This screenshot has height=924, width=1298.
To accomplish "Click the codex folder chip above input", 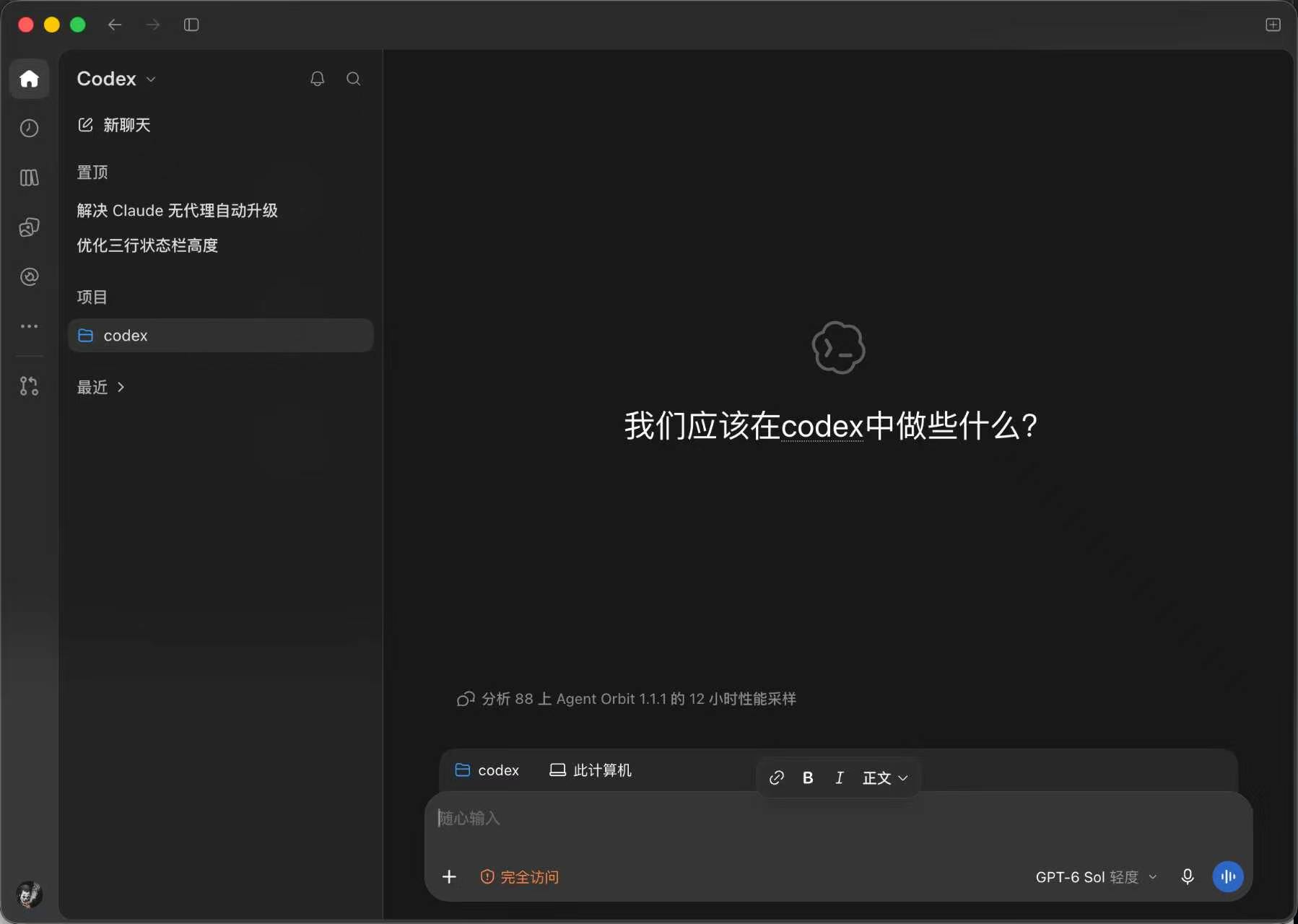I will (x=487, y=770).
